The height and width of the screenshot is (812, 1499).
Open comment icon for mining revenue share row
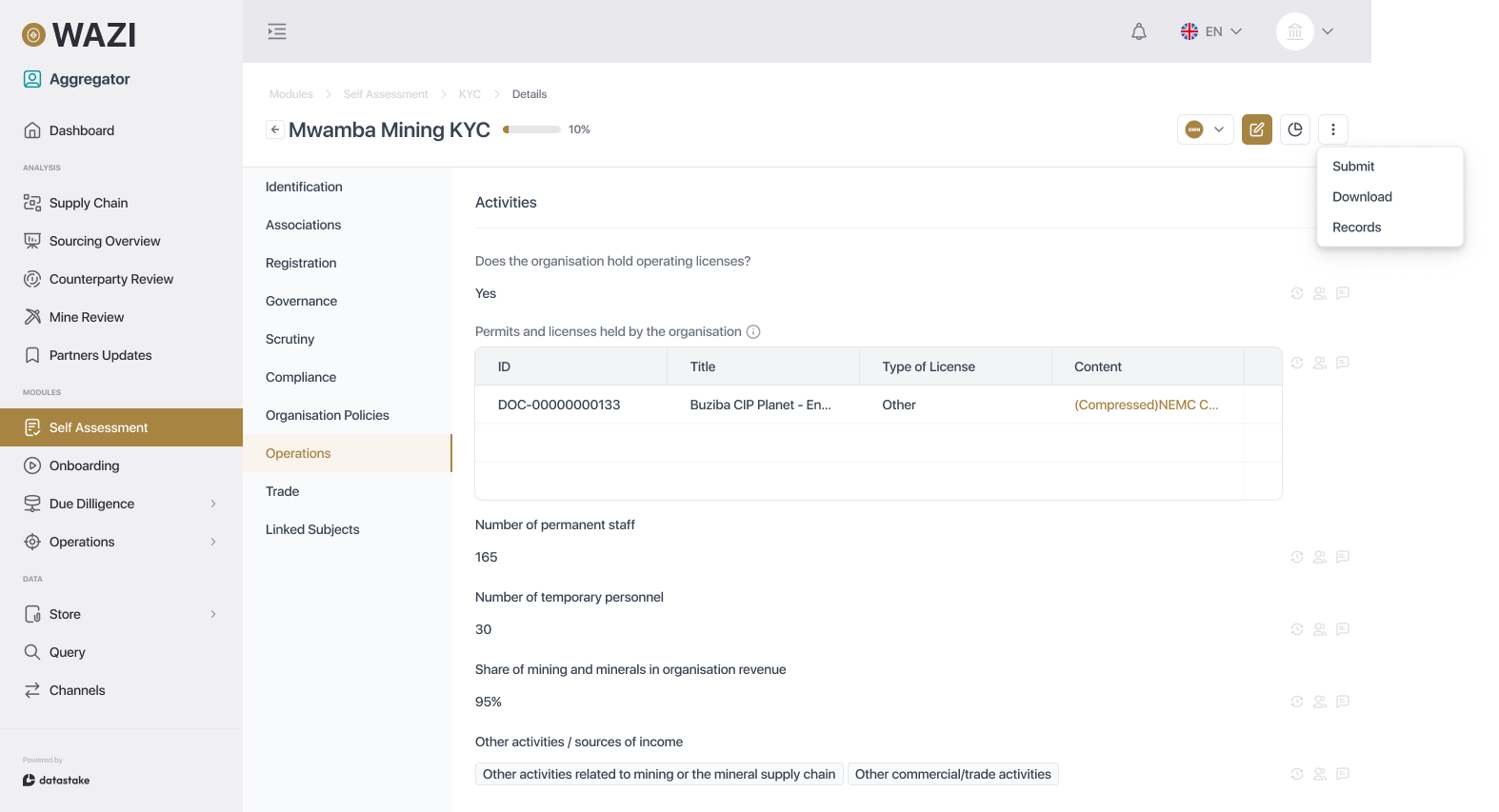(x=1343, y=702)
